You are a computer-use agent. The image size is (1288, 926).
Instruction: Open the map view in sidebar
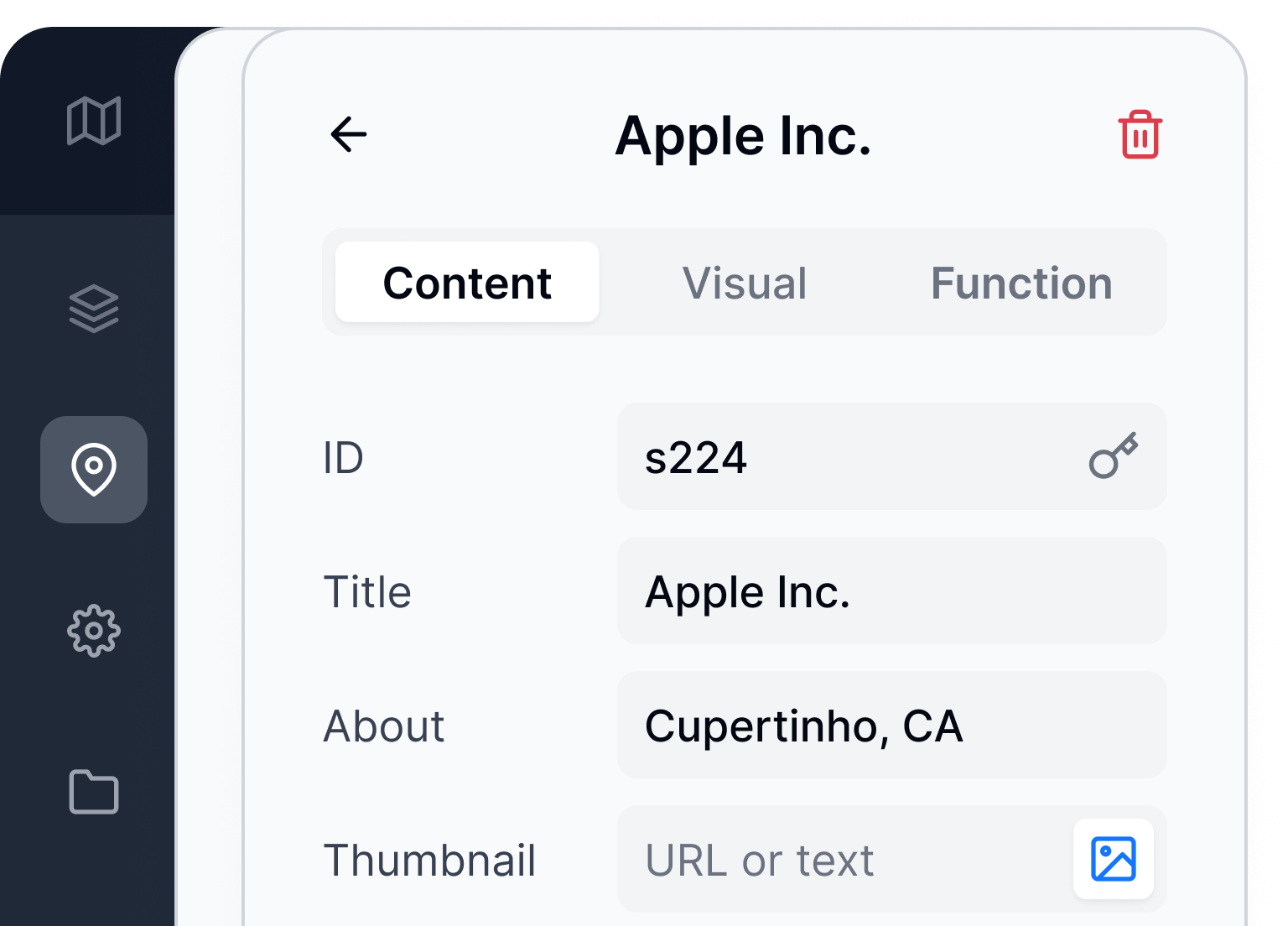point(94,121)
